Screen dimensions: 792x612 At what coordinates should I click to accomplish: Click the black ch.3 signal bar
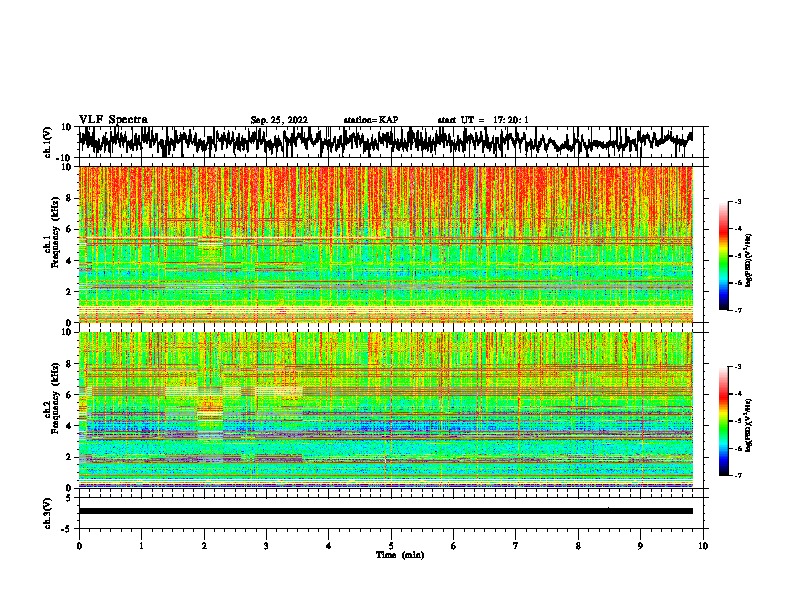coord(386,511)
